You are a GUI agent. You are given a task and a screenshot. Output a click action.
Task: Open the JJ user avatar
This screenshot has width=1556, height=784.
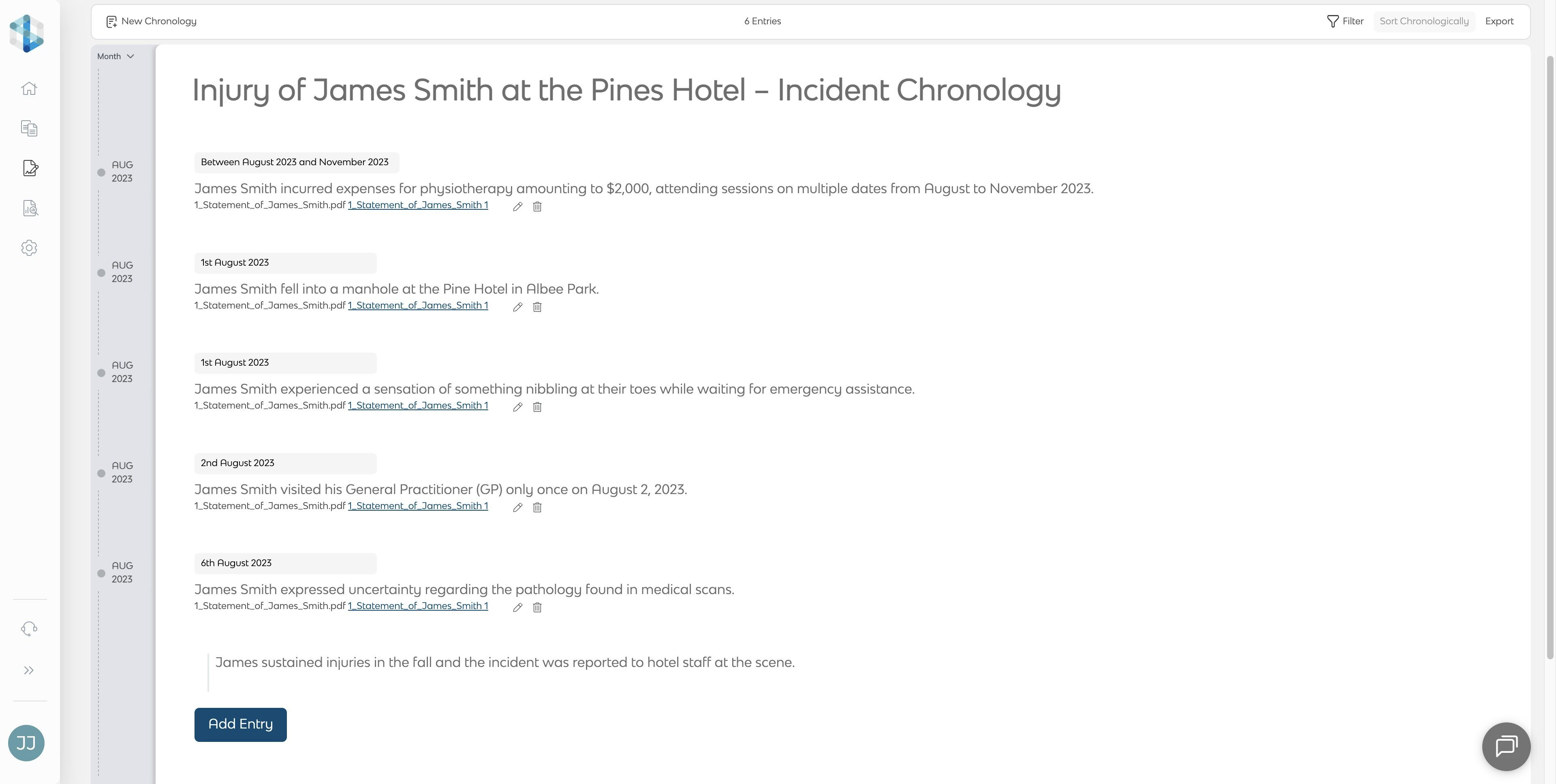(x=26, y=743)
